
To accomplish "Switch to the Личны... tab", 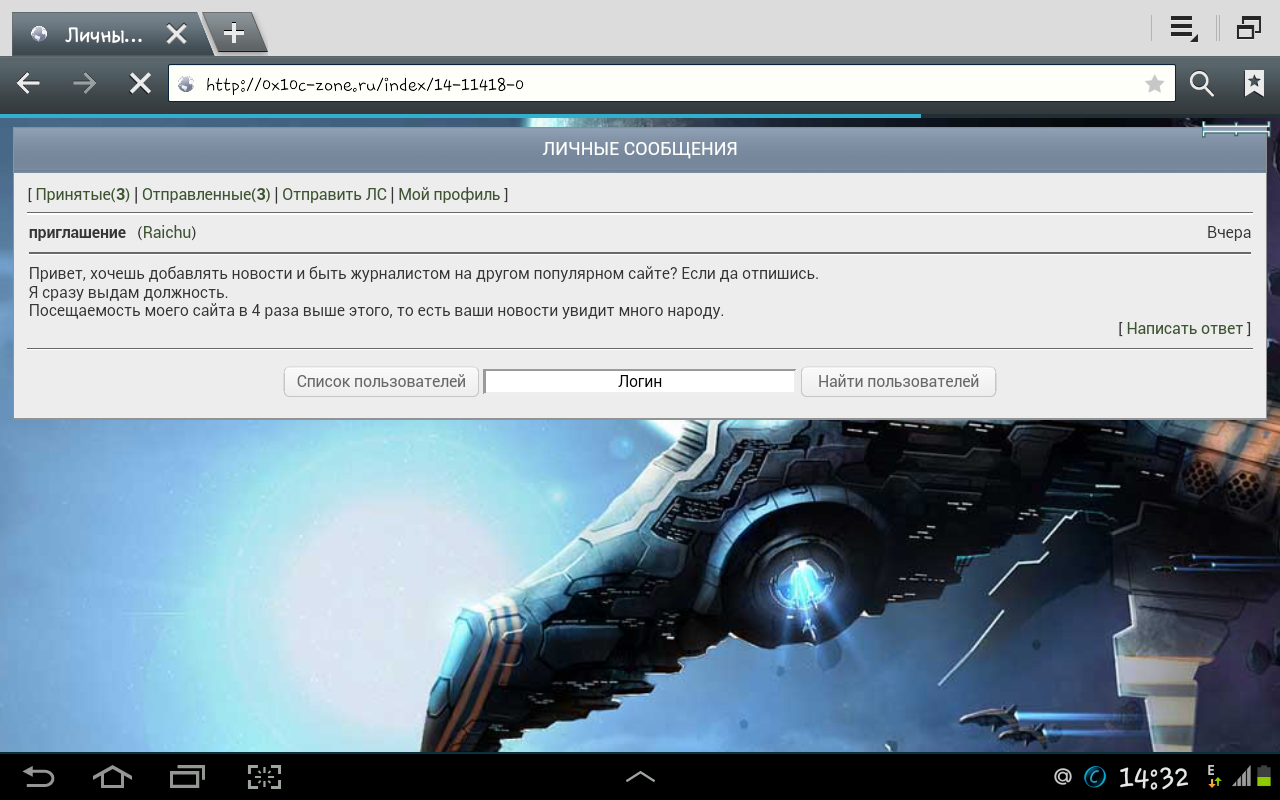I will point(104,35).
